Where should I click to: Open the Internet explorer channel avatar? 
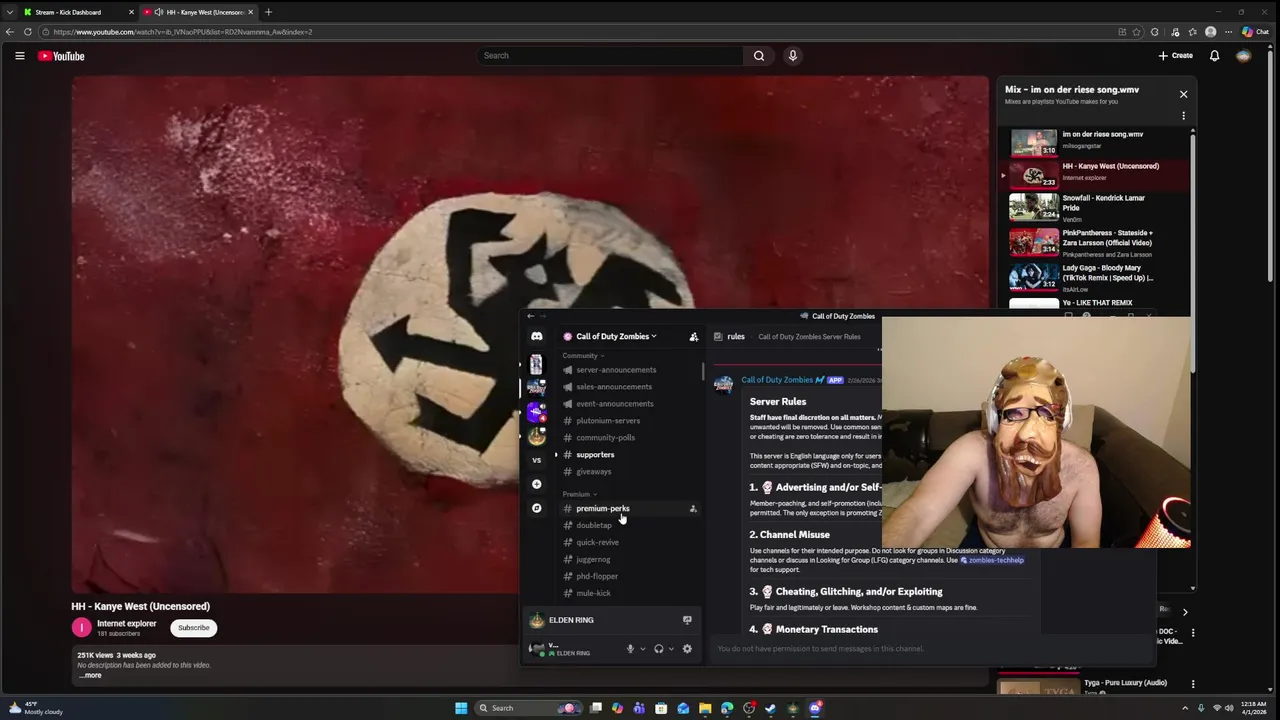coord(81,628)
